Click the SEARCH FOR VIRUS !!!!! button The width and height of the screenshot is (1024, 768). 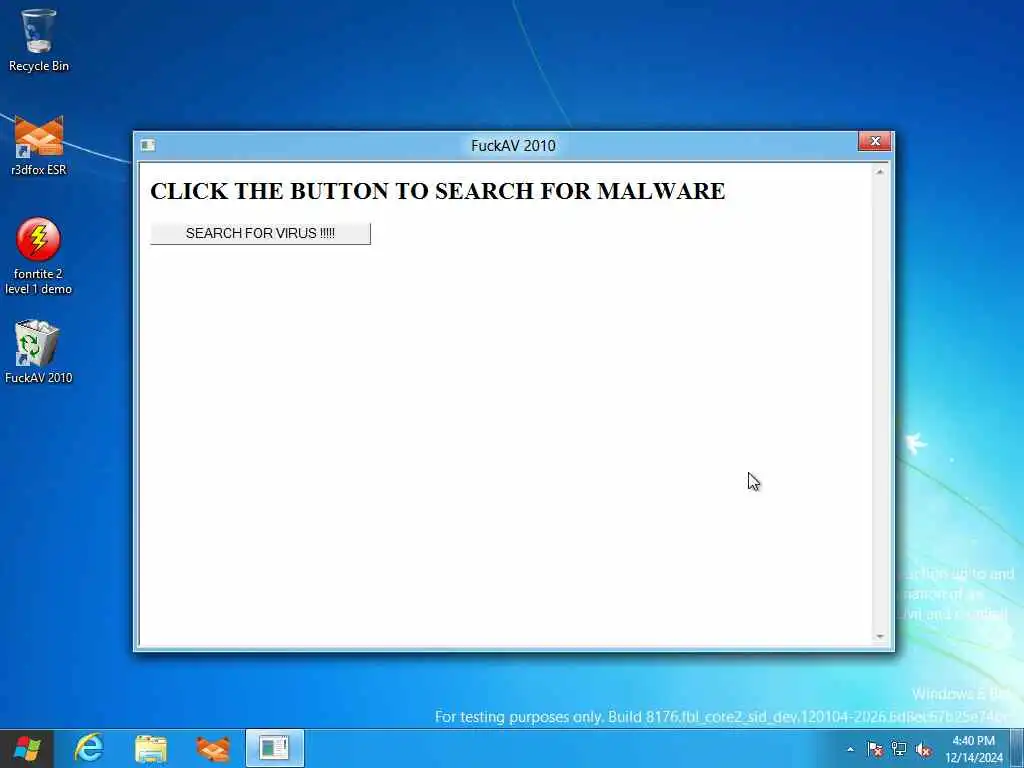pyautogui.click(x=260, y=233)
